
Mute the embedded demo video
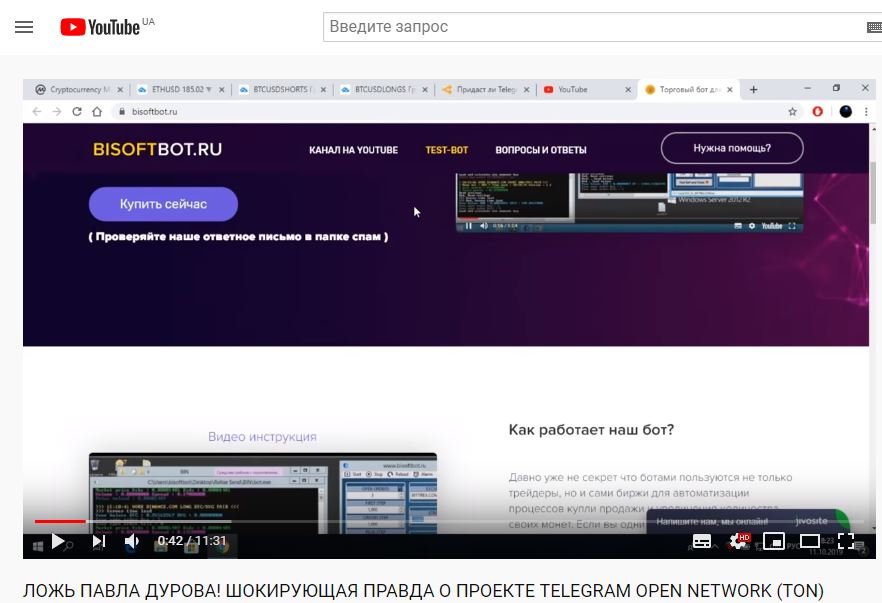pos(484,226)
